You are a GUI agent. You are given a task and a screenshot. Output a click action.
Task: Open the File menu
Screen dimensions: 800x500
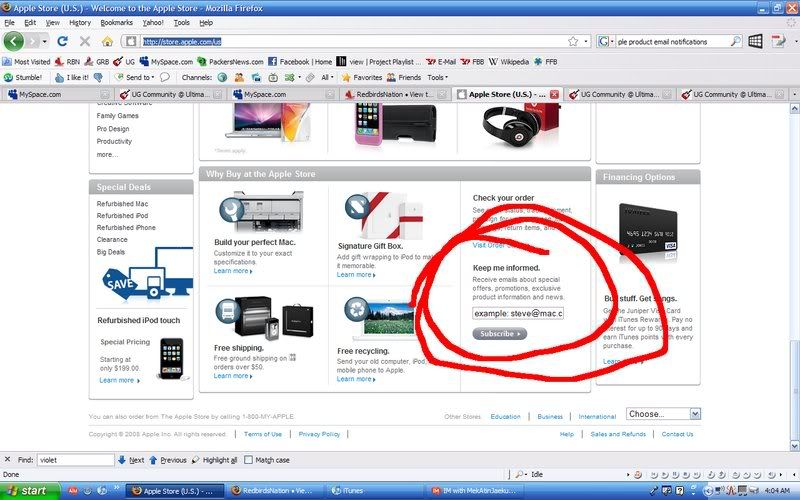[10, 22]
